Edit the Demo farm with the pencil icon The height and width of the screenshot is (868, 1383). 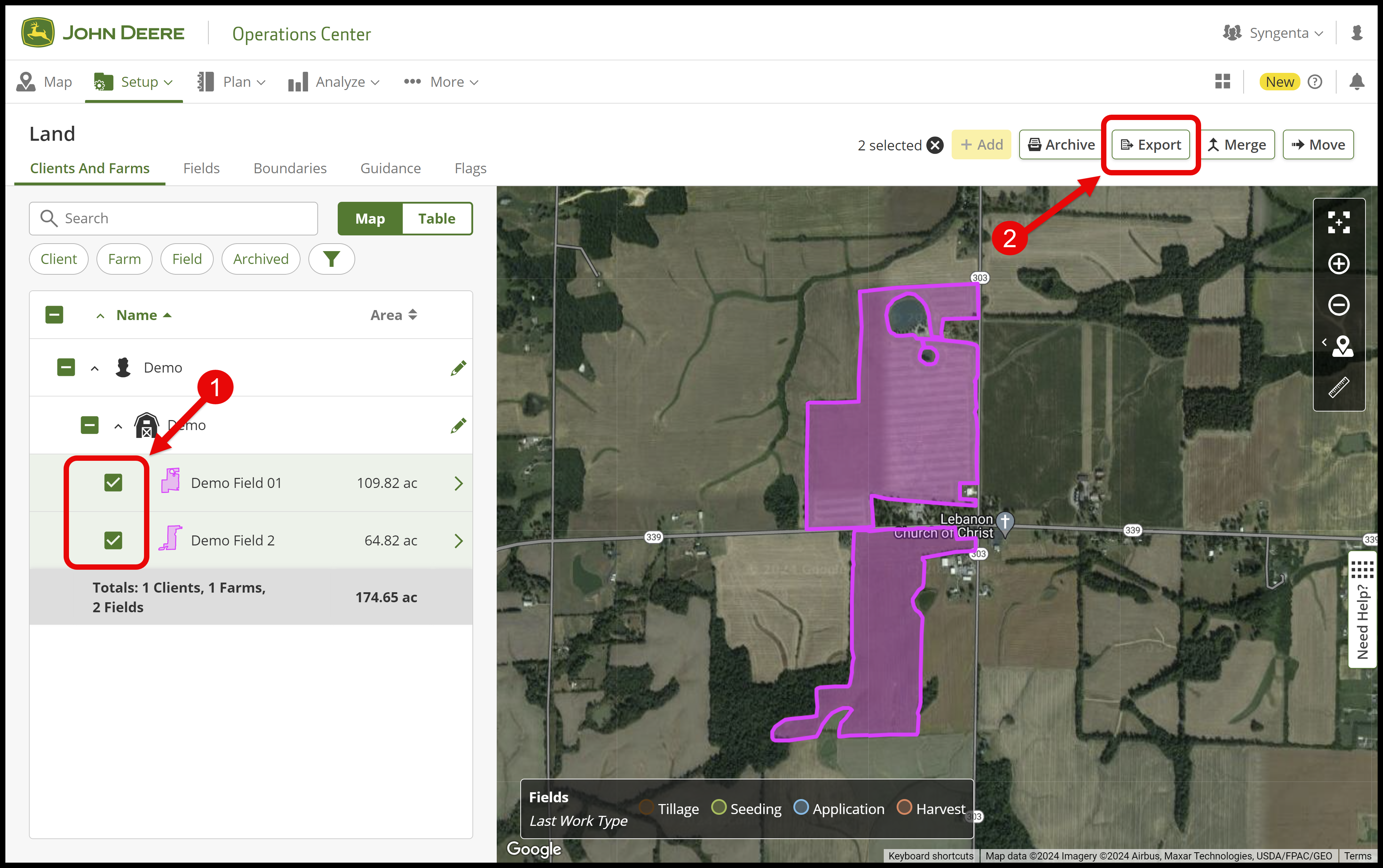click(x=458, y=425)
